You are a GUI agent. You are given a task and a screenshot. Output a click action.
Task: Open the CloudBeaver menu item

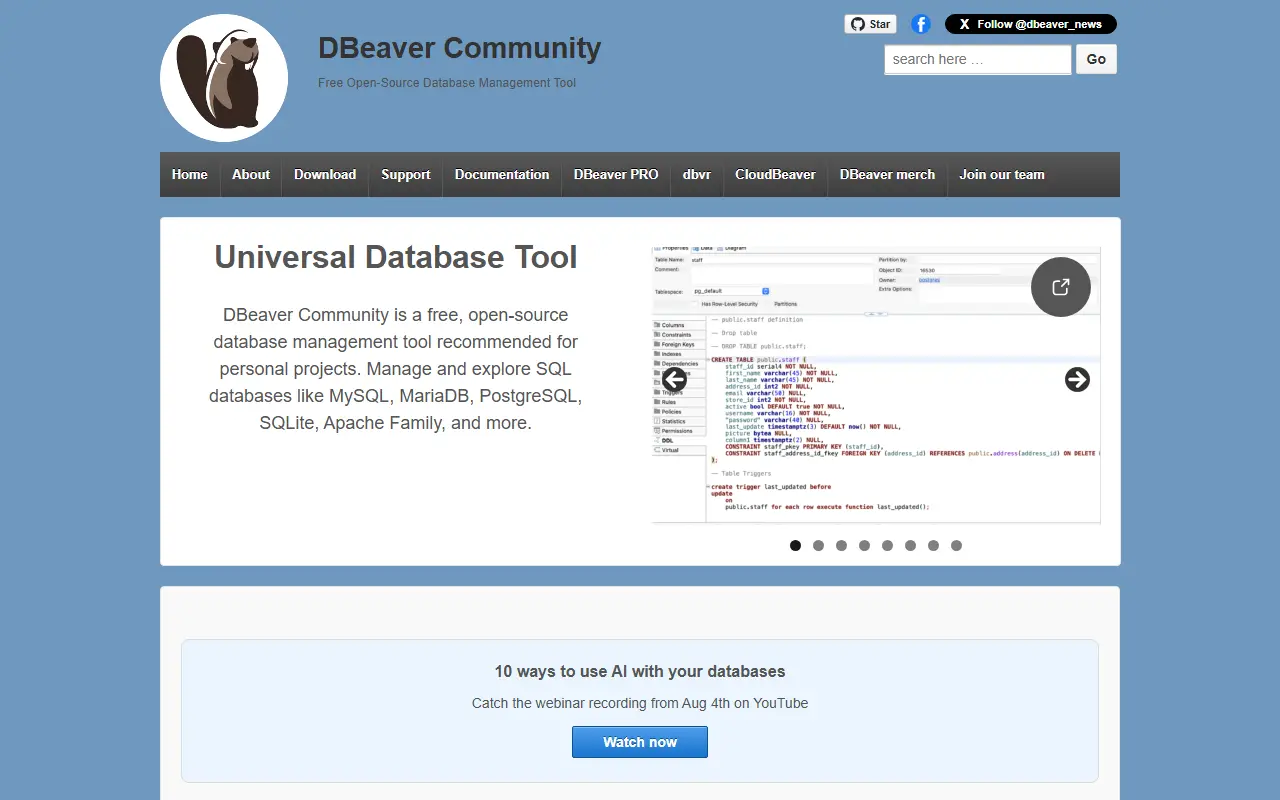[775, 174]
